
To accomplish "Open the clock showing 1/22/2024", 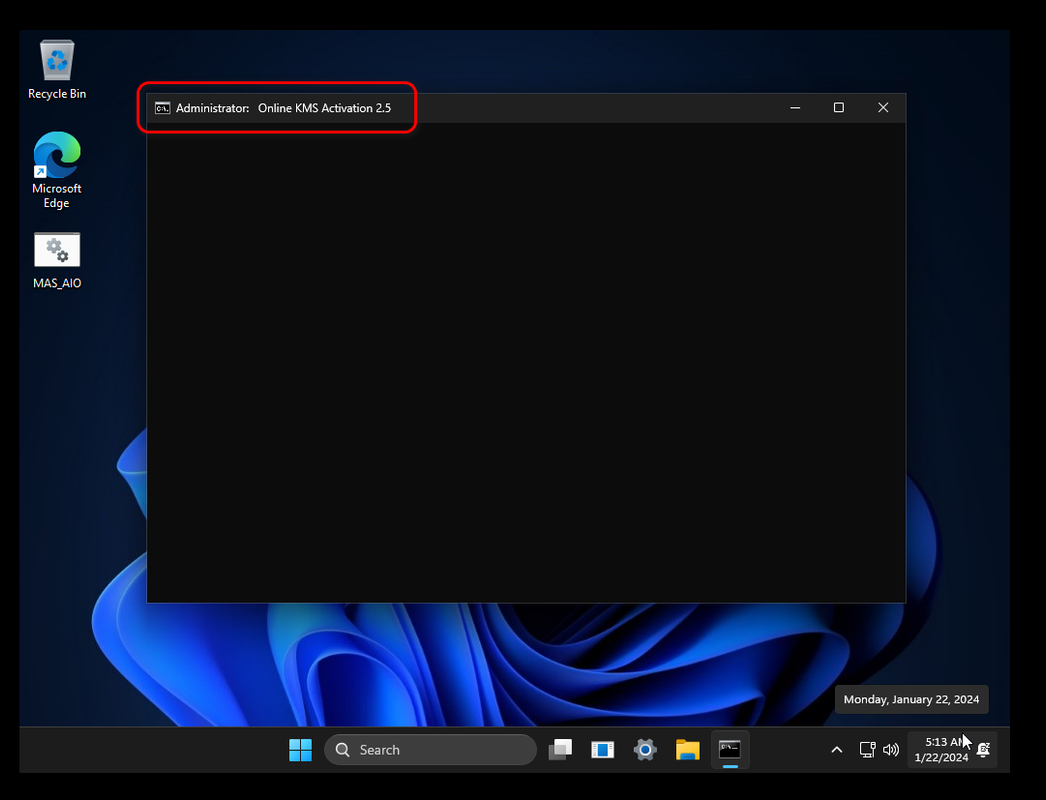I will [x=941, y=749].
